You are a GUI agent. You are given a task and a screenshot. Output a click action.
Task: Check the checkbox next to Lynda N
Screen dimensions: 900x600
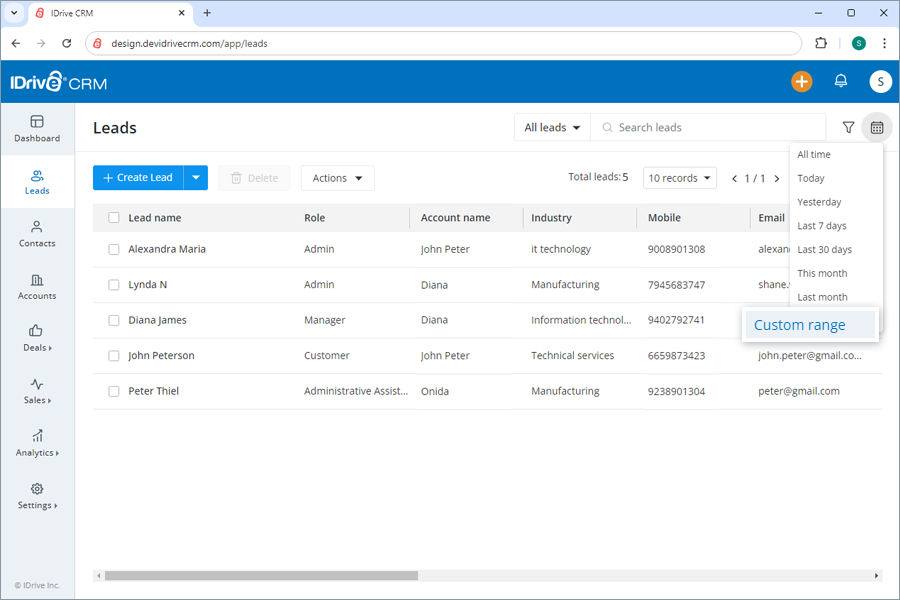pos(113,284)
